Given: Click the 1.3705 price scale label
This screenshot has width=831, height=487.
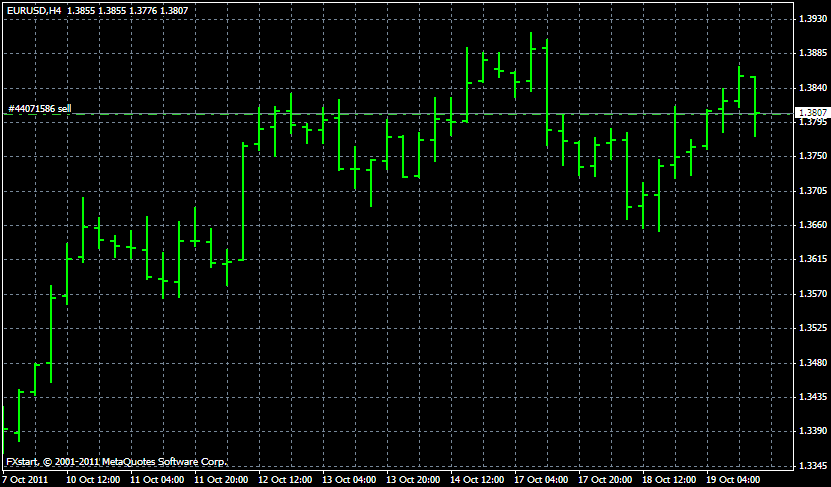Looking at the screenshot, I should pos(813,191).
